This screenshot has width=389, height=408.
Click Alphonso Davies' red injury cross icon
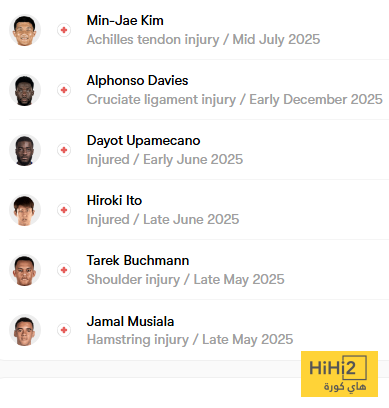(64, 90)
